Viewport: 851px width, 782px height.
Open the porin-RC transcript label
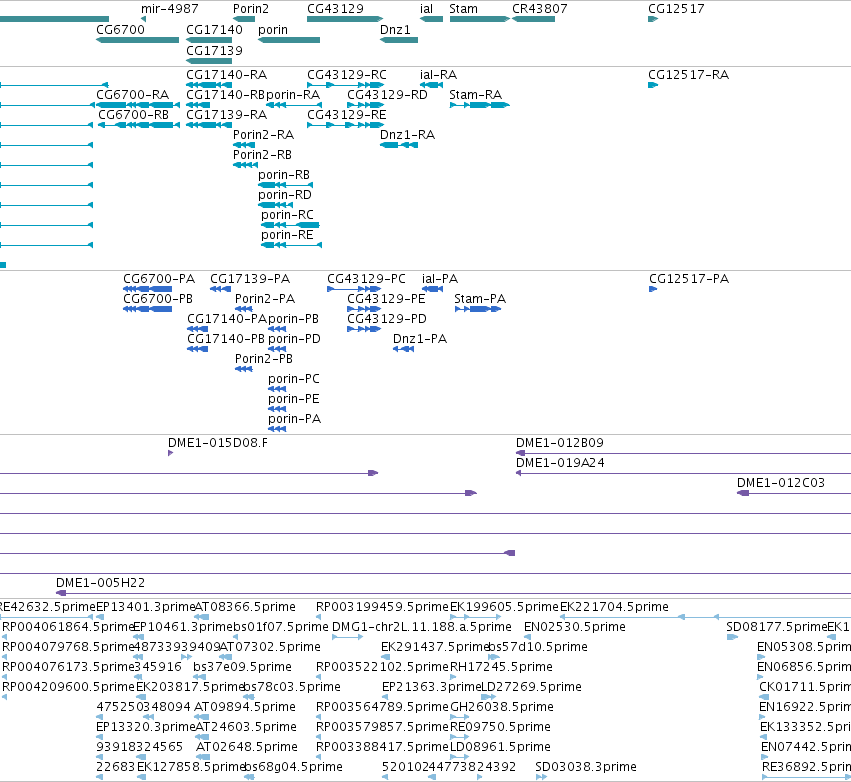pos(287,215)
